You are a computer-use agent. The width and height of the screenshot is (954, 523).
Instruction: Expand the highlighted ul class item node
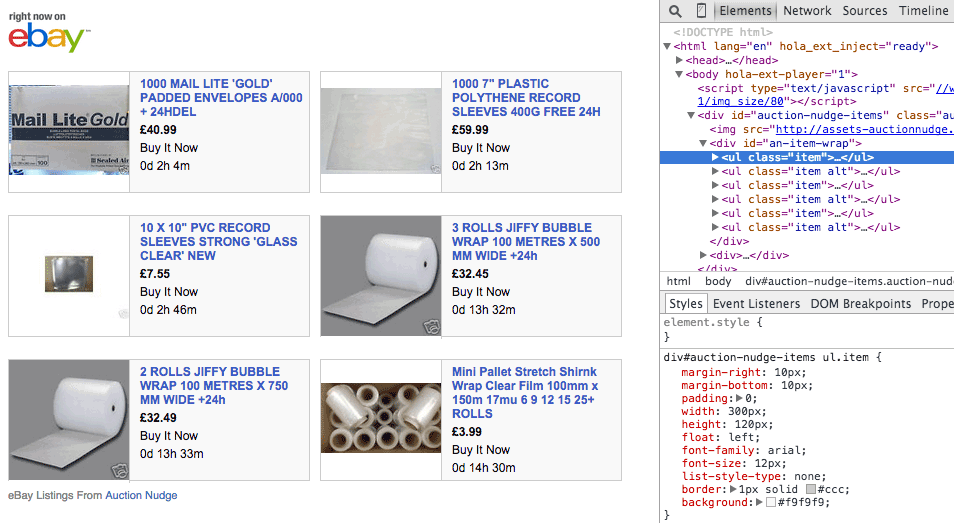tap(716, 158)
